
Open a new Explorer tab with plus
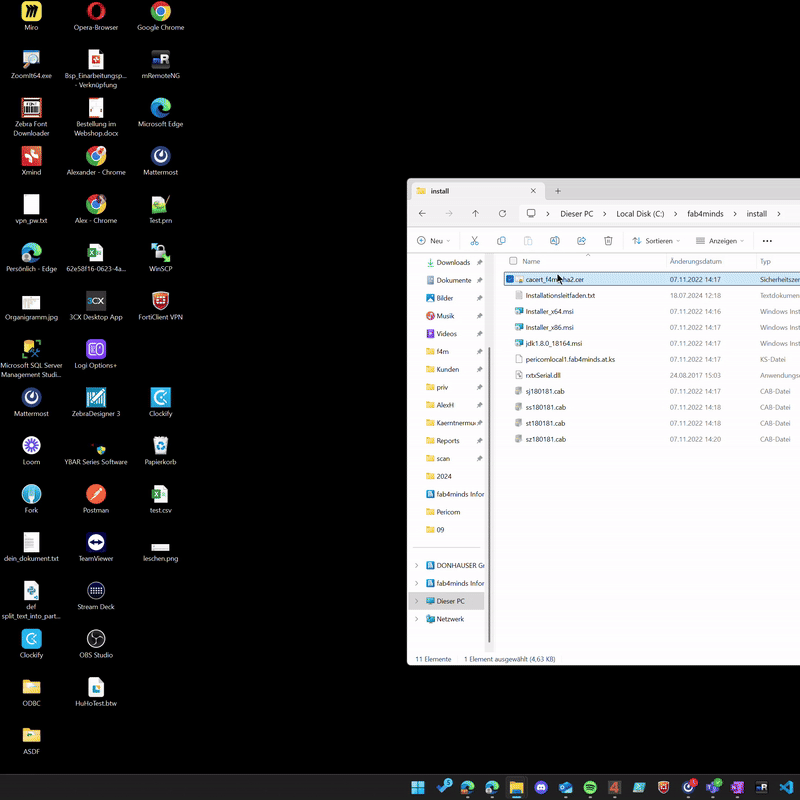coord(558,191)
